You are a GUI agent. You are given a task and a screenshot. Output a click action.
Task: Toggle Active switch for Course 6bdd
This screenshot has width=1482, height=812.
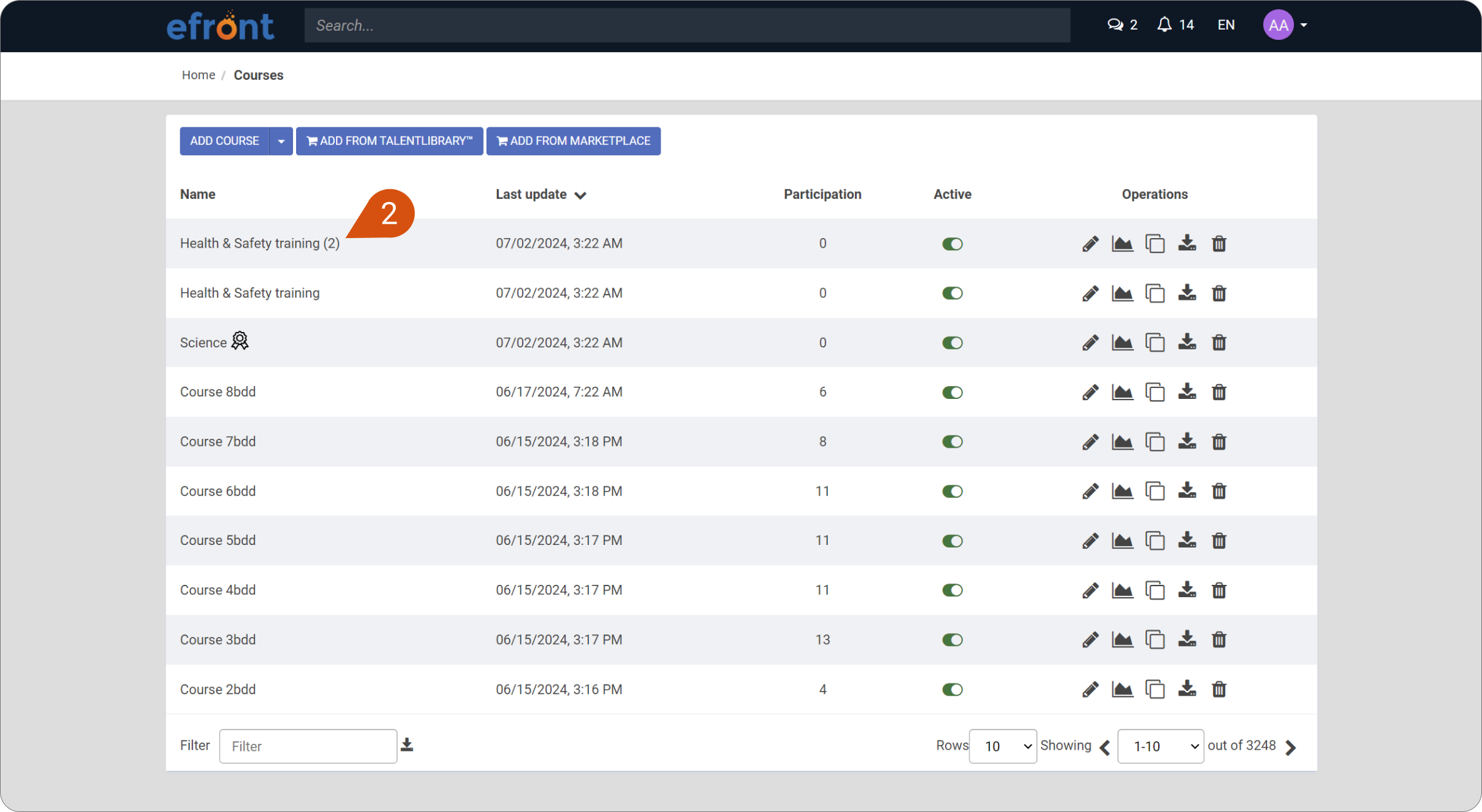952,492
